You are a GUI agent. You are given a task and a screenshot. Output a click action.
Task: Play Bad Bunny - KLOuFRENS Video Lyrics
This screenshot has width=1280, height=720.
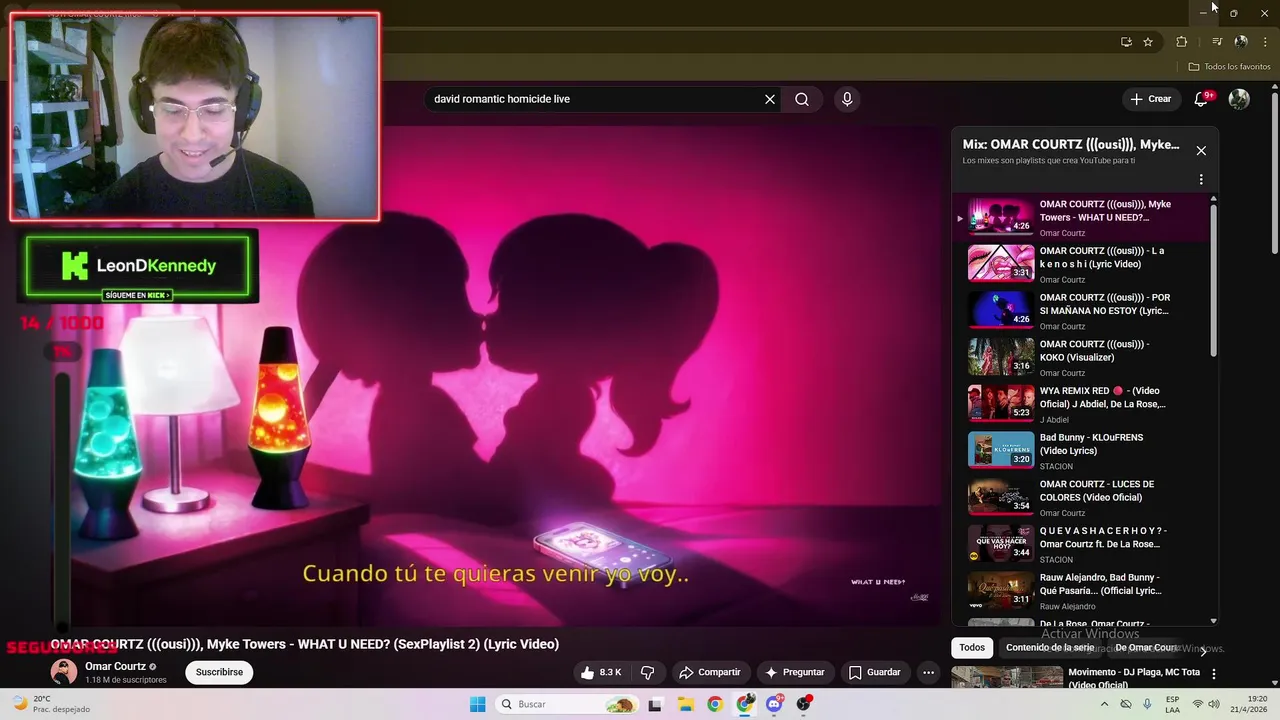pos(1081,451)
